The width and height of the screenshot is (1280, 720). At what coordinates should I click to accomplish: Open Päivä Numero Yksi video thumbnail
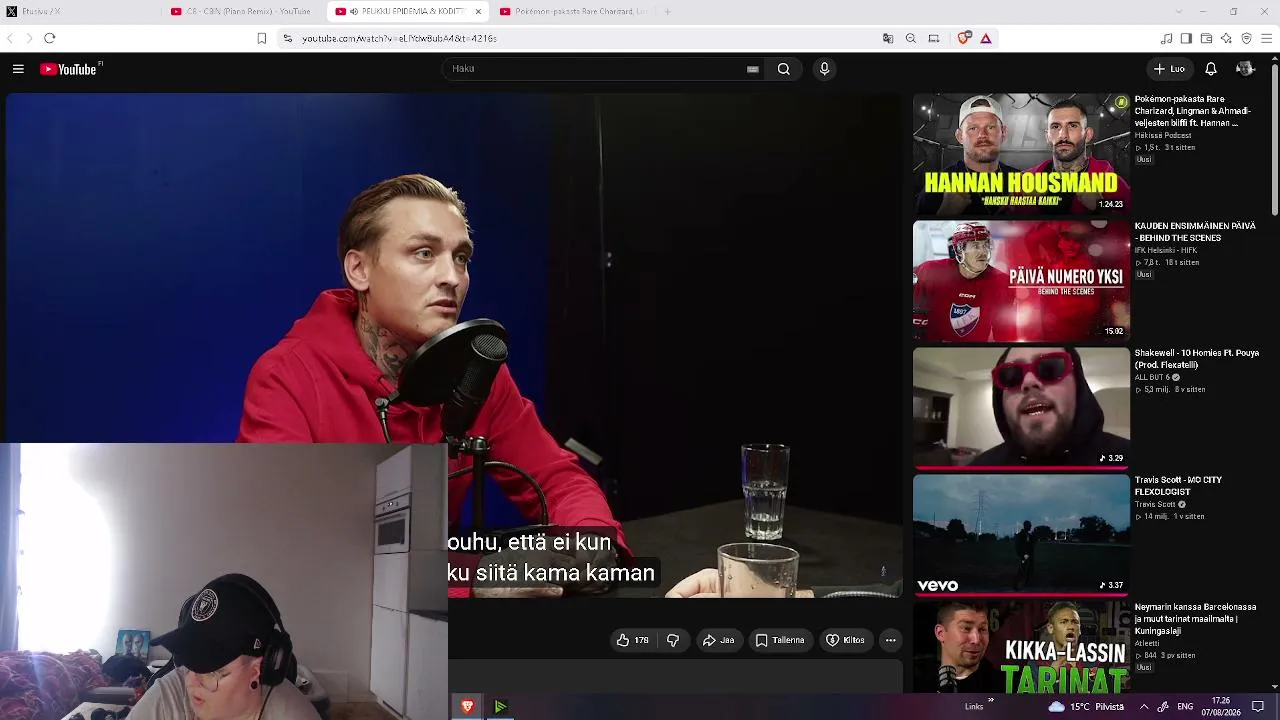click(x=1021, y=281)
